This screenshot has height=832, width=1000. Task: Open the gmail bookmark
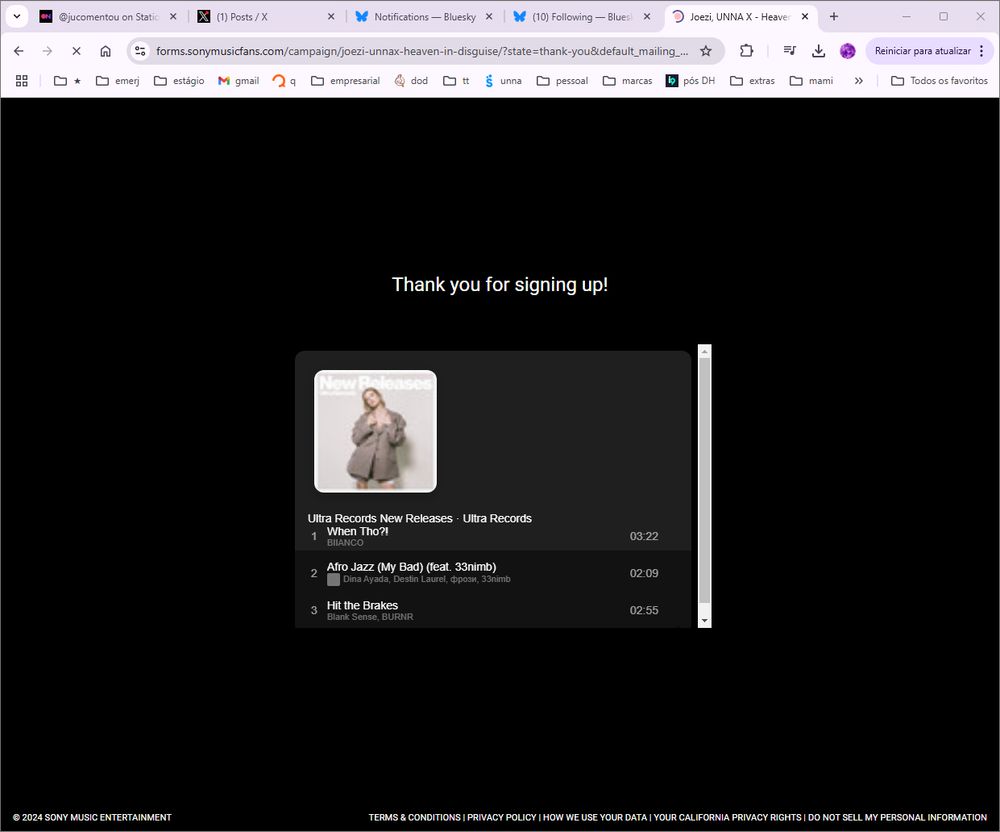coord(239,81)
